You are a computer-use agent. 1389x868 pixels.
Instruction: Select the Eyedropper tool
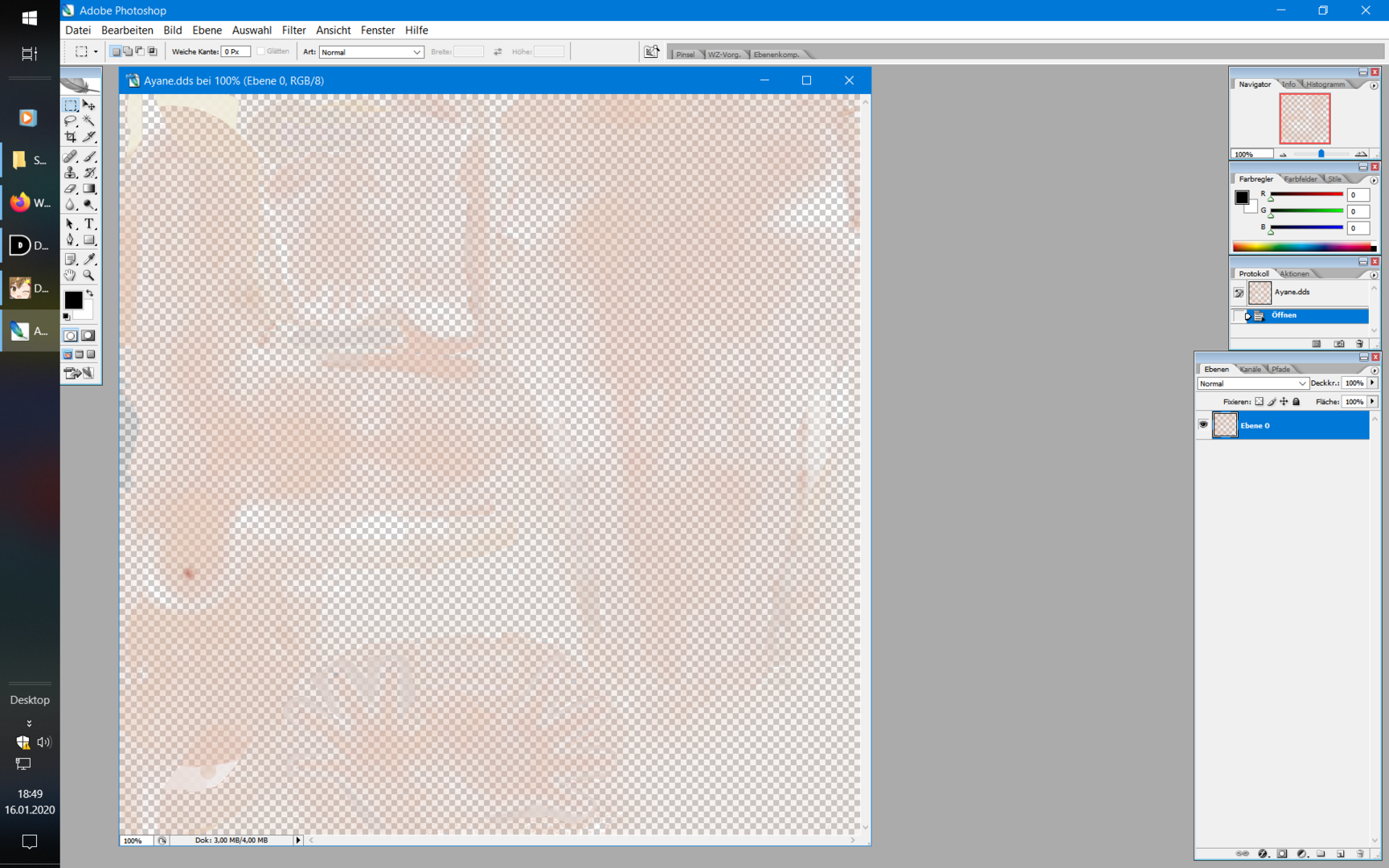89,260
